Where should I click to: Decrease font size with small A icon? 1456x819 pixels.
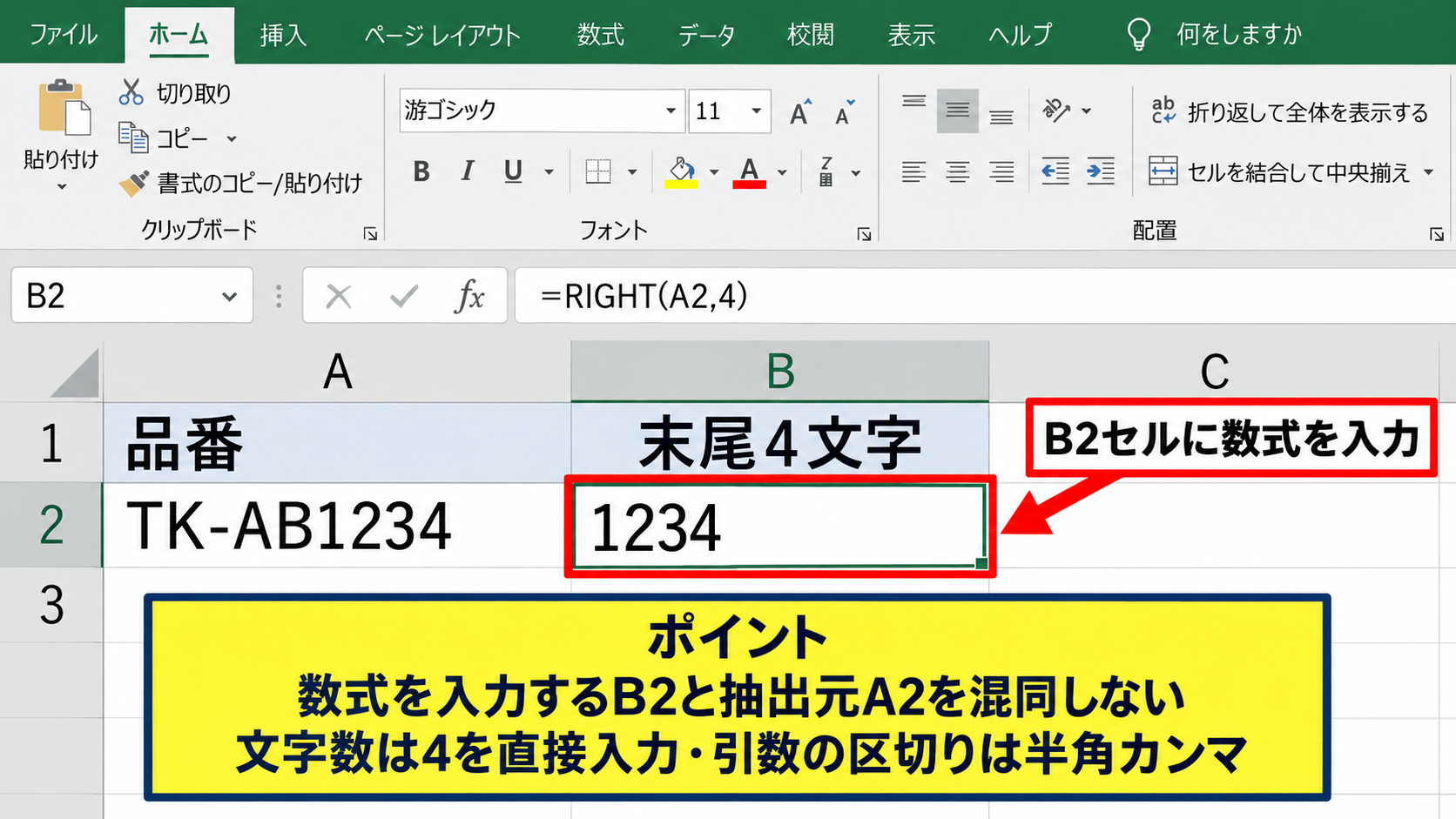(x=844, y=112)
